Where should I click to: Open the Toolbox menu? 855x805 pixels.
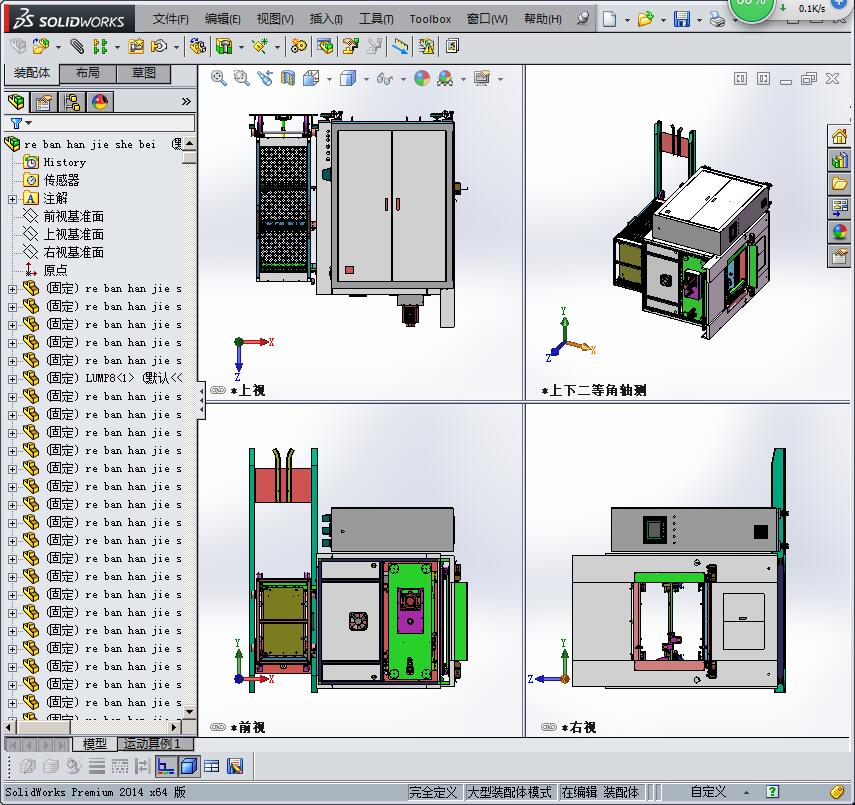coord(430,20)
